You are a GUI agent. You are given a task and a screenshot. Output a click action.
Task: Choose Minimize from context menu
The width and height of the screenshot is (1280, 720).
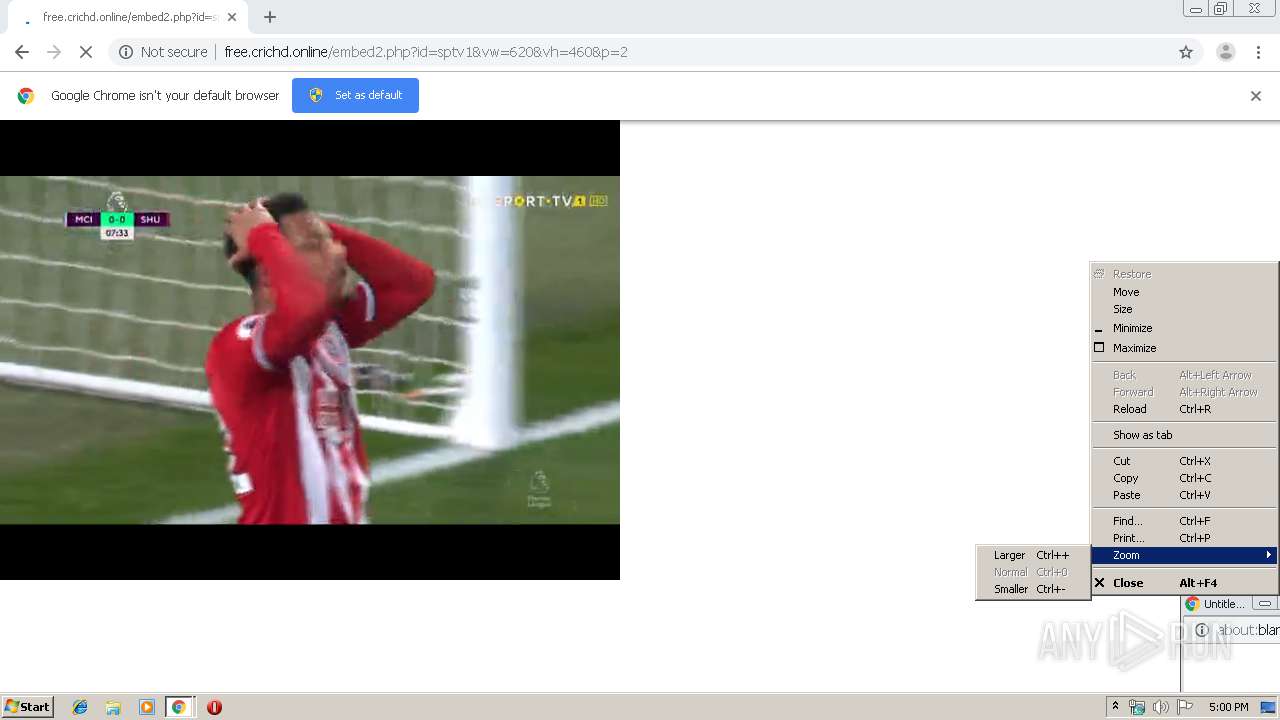click(1184, 328)
